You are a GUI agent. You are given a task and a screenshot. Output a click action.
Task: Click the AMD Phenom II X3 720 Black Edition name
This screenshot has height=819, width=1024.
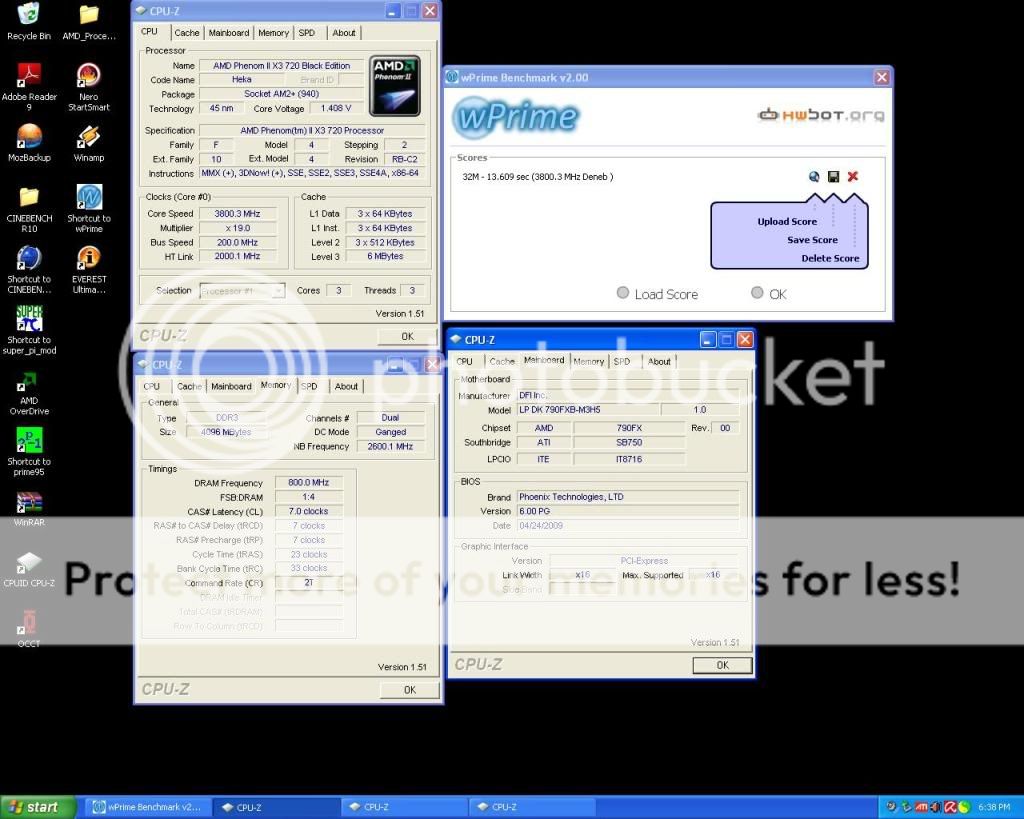[x=281, y=65]
